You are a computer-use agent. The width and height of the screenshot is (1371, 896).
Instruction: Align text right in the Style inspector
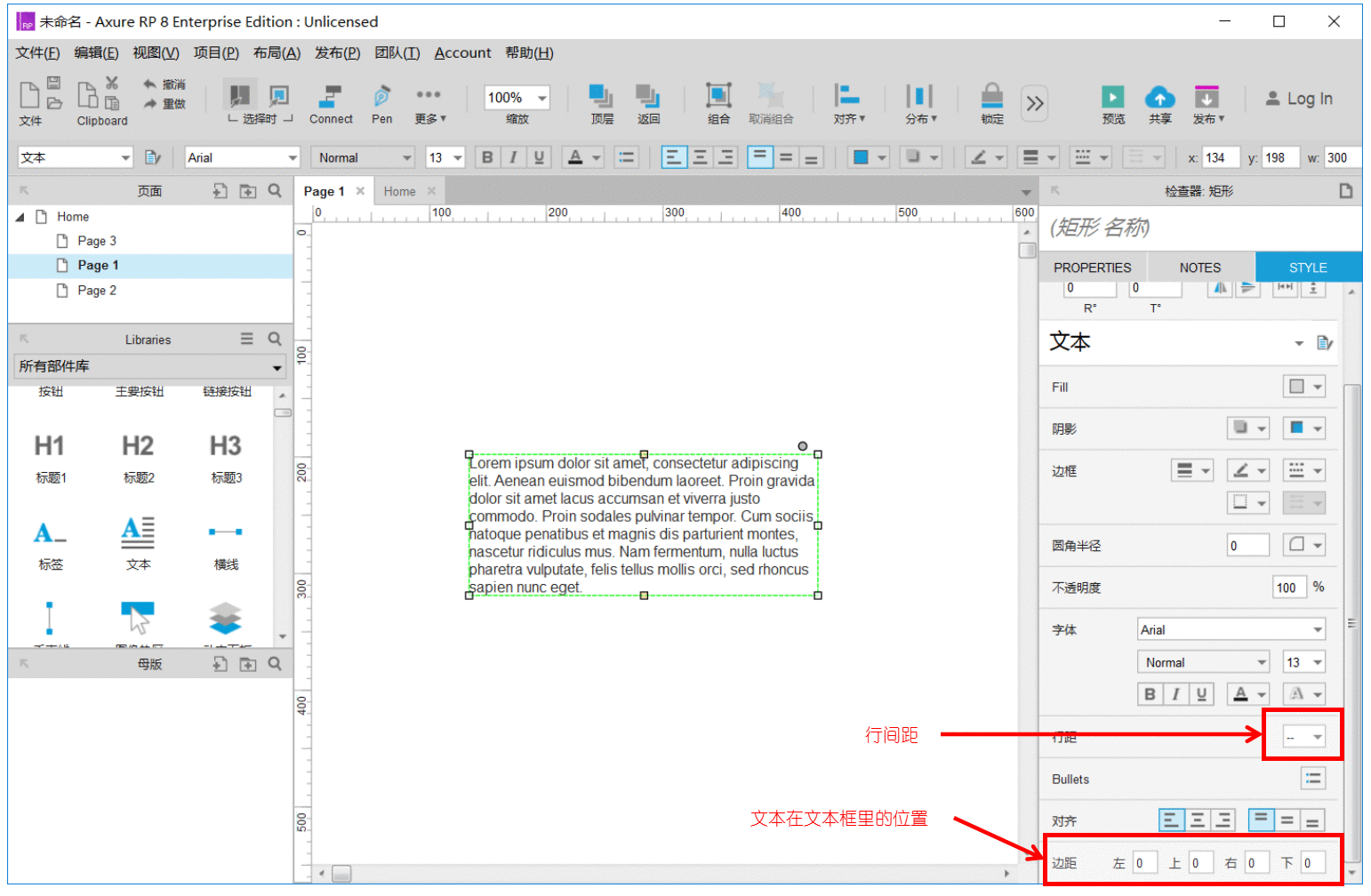[1223, 820]
